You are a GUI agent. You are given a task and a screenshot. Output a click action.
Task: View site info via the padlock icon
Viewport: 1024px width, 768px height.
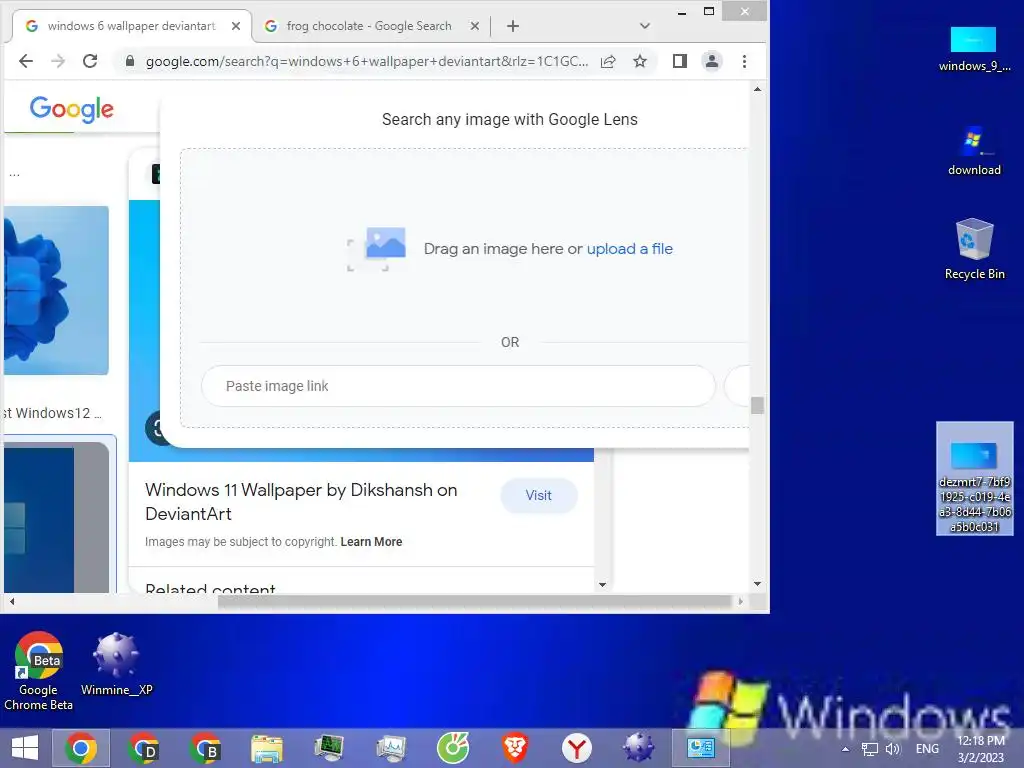click(129, 61)
